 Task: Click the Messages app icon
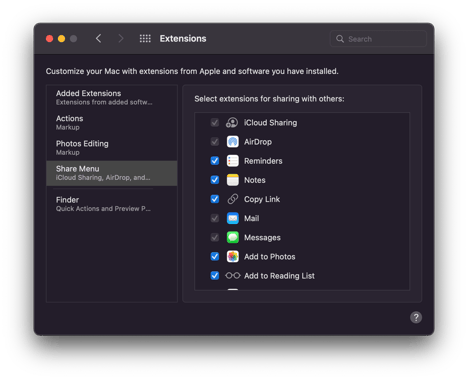233,237
